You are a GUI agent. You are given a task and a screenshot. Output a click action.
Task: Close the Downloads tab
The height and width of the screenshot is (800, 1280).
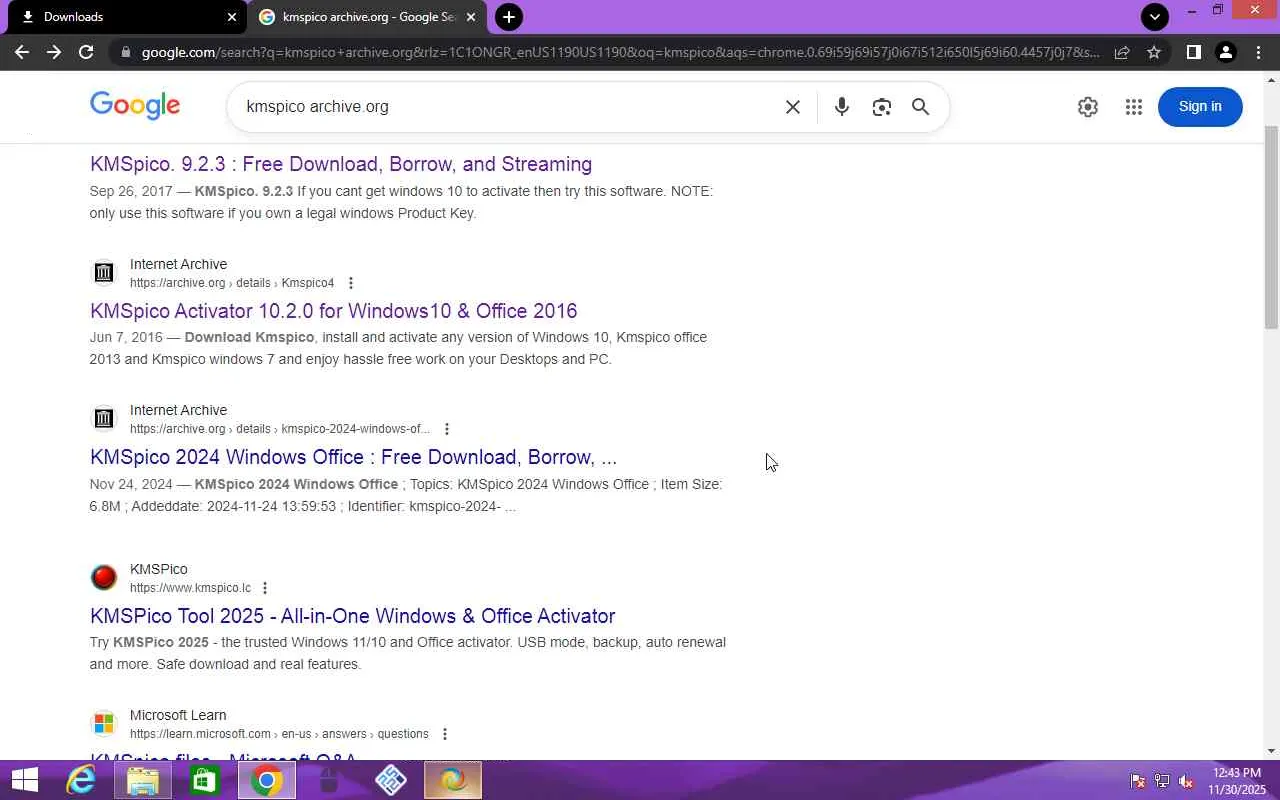[x=232, y=17]
